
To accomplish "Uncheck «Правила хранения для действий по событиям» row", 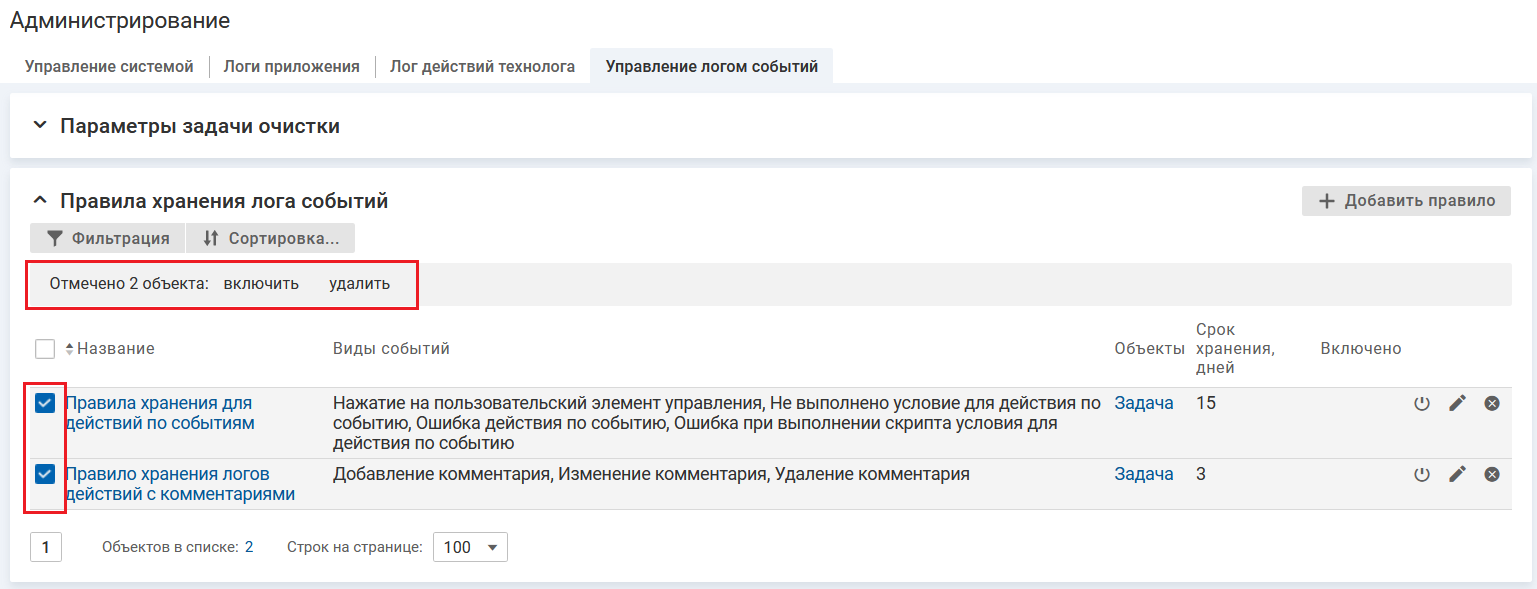I will tap(45, 404).
